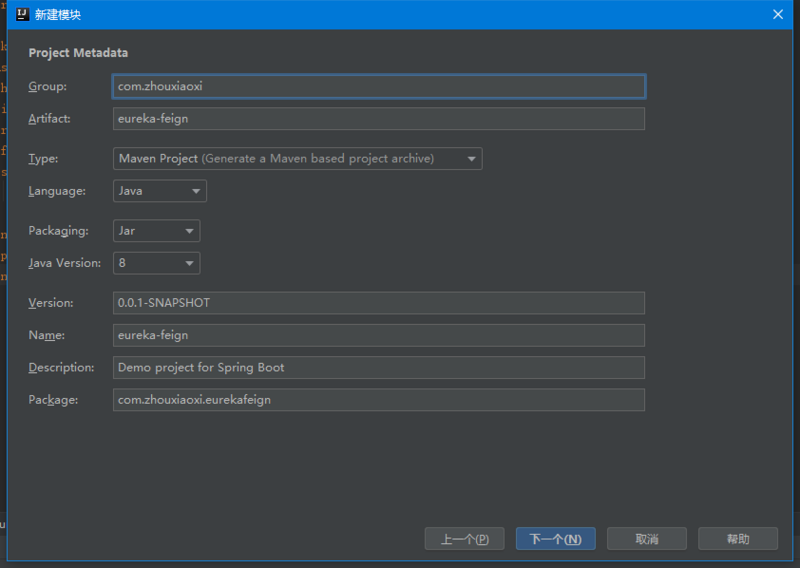Focus the Artifact text field
Screen dimensions: 800x568
tap(378, 118)
